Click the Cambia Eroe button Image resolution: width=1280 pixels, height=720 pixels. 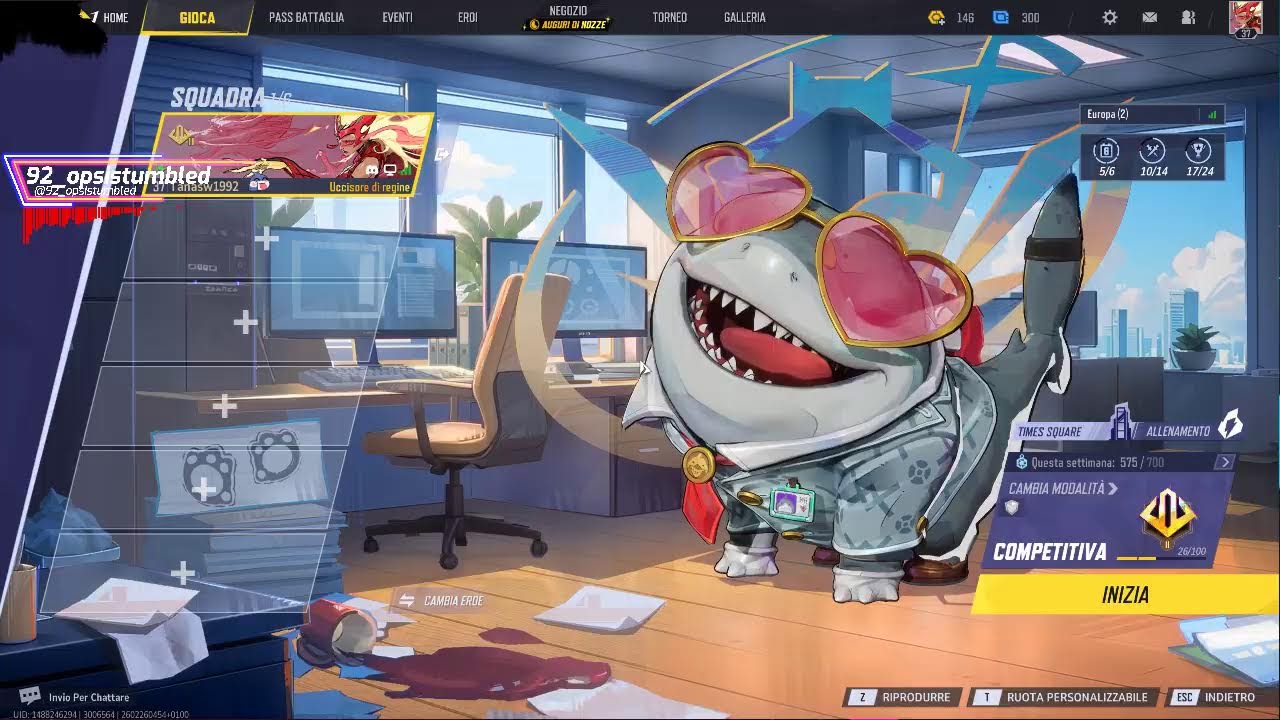(441, 600)
